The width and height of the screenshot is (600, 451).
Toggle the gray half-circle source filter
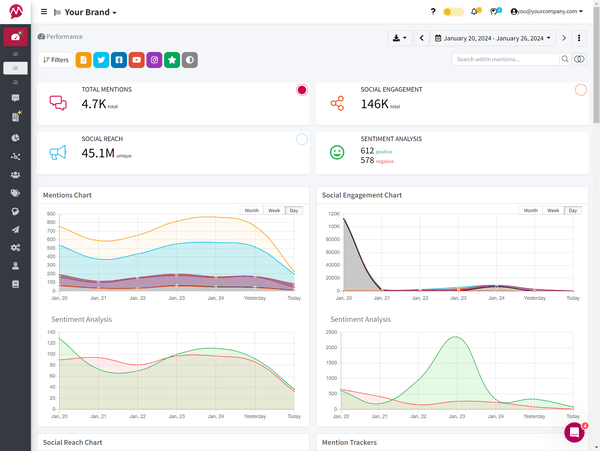click(x=190, y=60)
